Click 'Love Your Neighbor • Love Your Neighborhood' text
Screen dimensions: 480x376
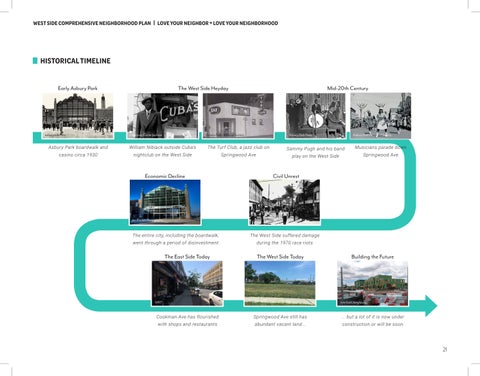(x=218, y=23)
